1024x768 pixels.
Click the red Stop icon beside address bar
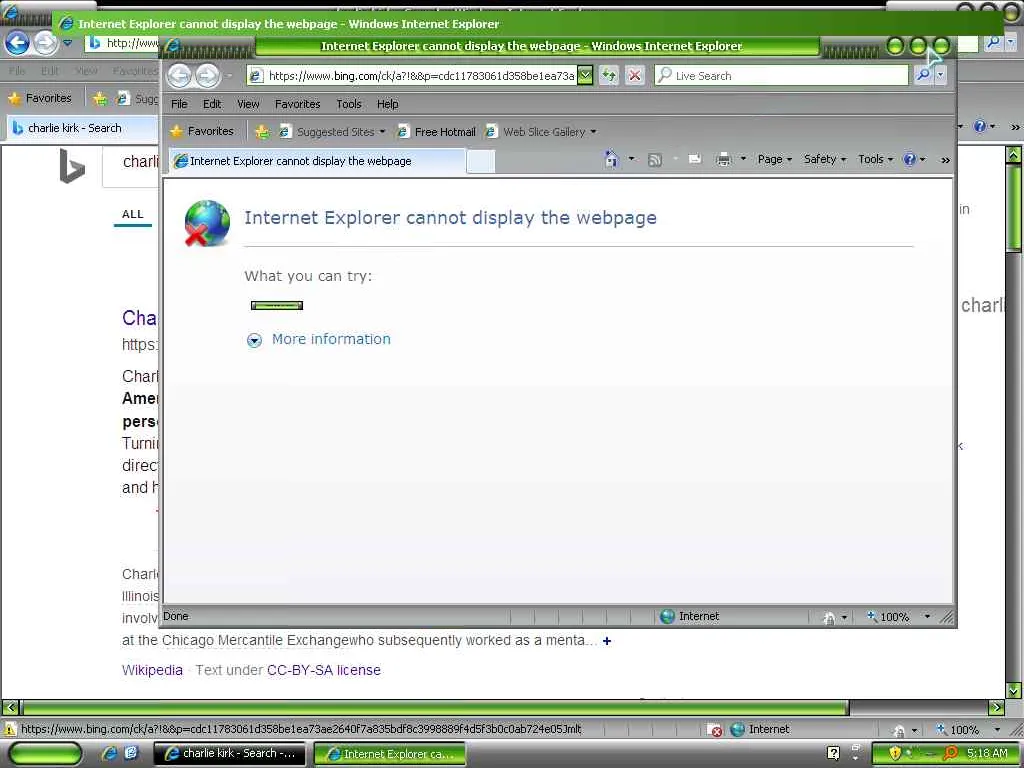634,76
